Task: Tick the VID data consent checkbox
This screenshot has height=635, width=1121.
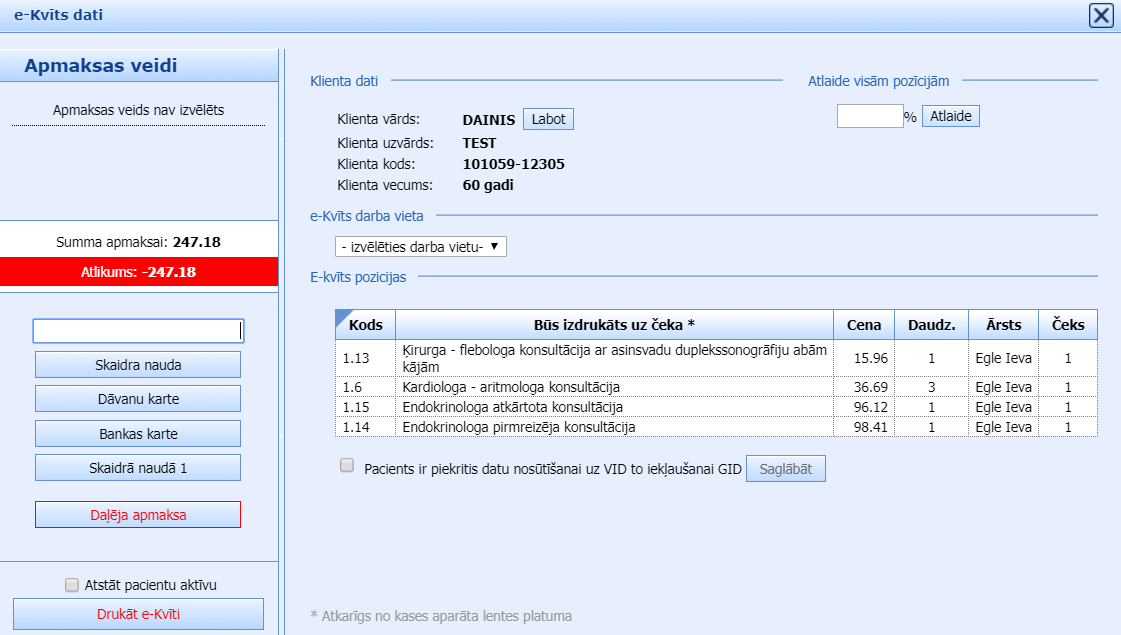Action: pos(347,465)
